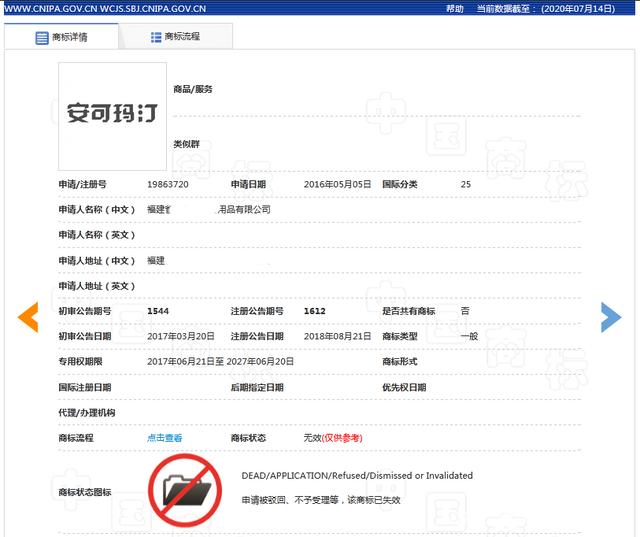Viewport: 640px width, 537px height.
Task: Click the 类似群 label
Action: coord(187,144)
